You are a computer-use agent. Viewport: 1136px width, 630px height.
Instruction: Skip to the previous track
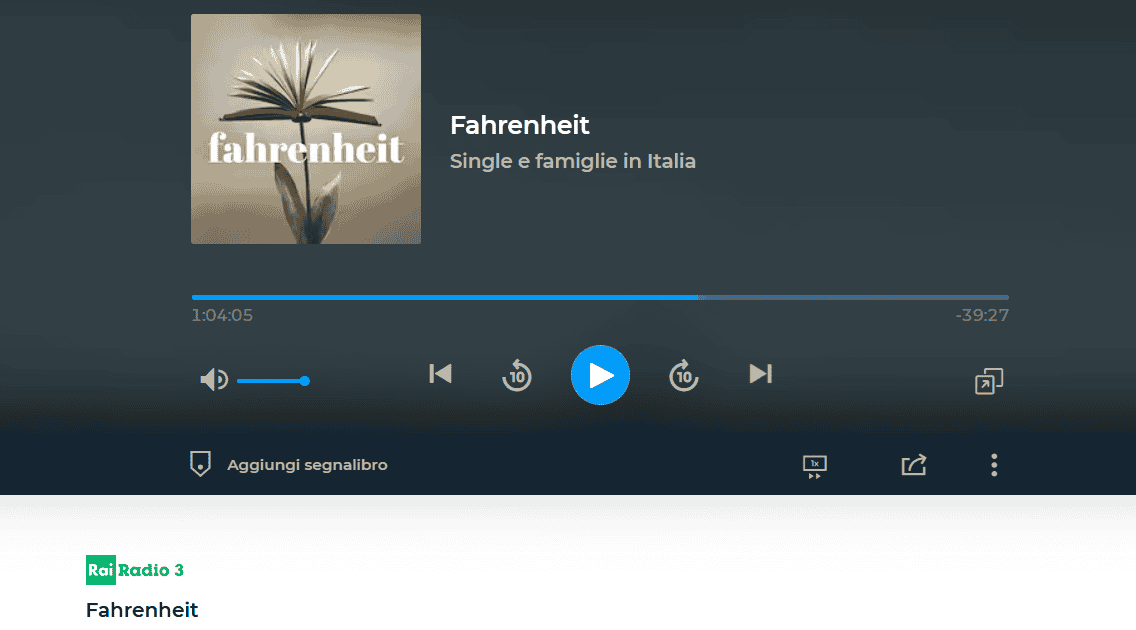click(440, 374)
